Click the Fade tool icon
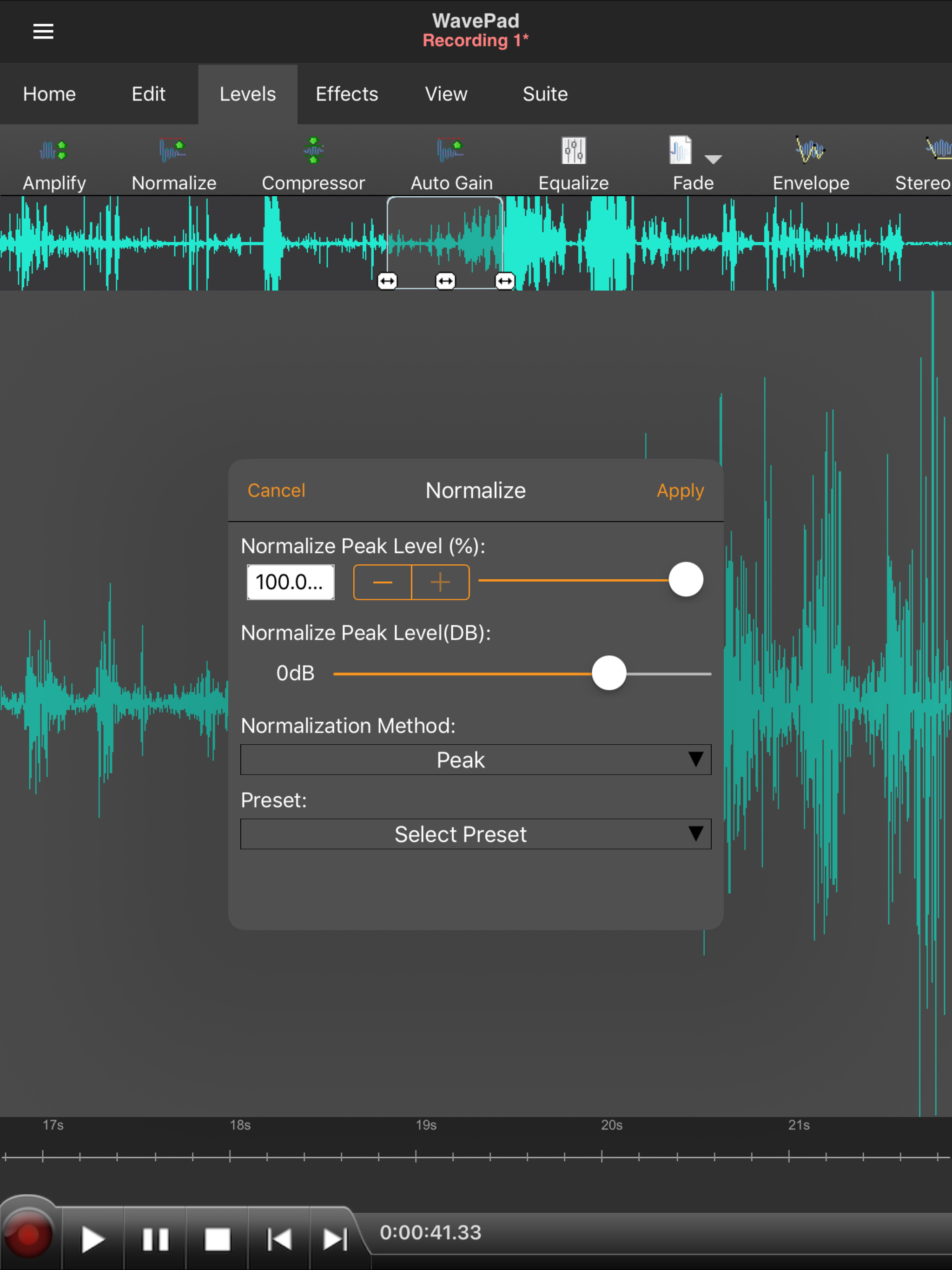Viewport: 952px width, 1270px height. pos(681,151)
